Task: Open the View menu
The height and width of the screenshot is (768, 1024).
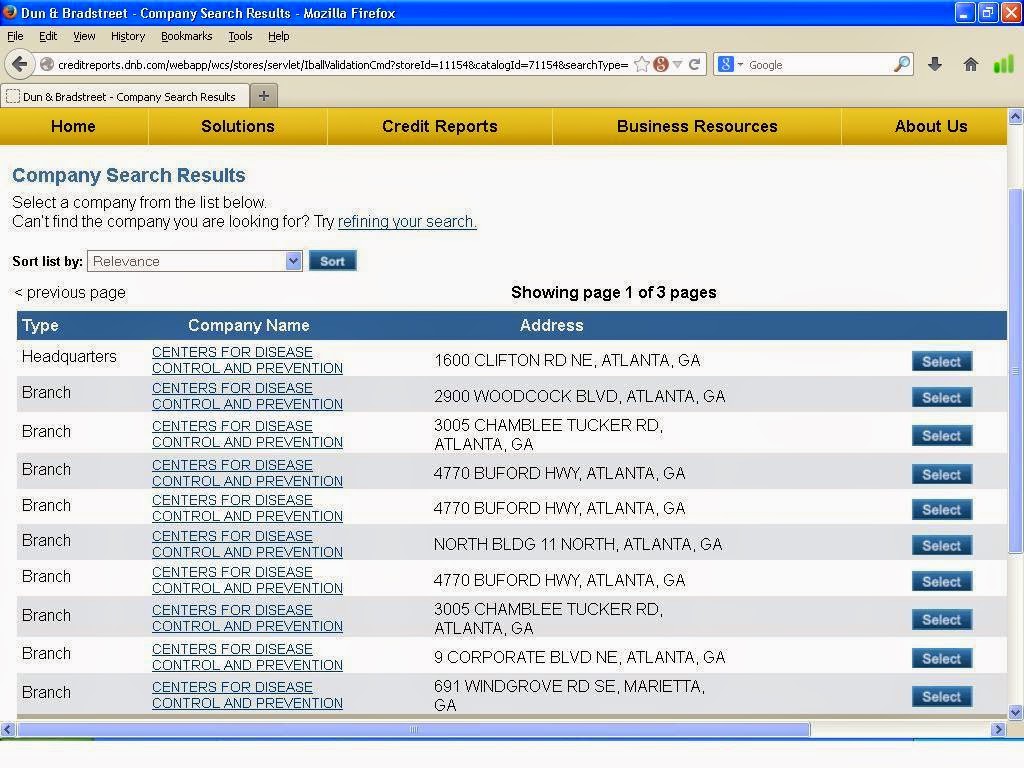Action: pos(84,36)
